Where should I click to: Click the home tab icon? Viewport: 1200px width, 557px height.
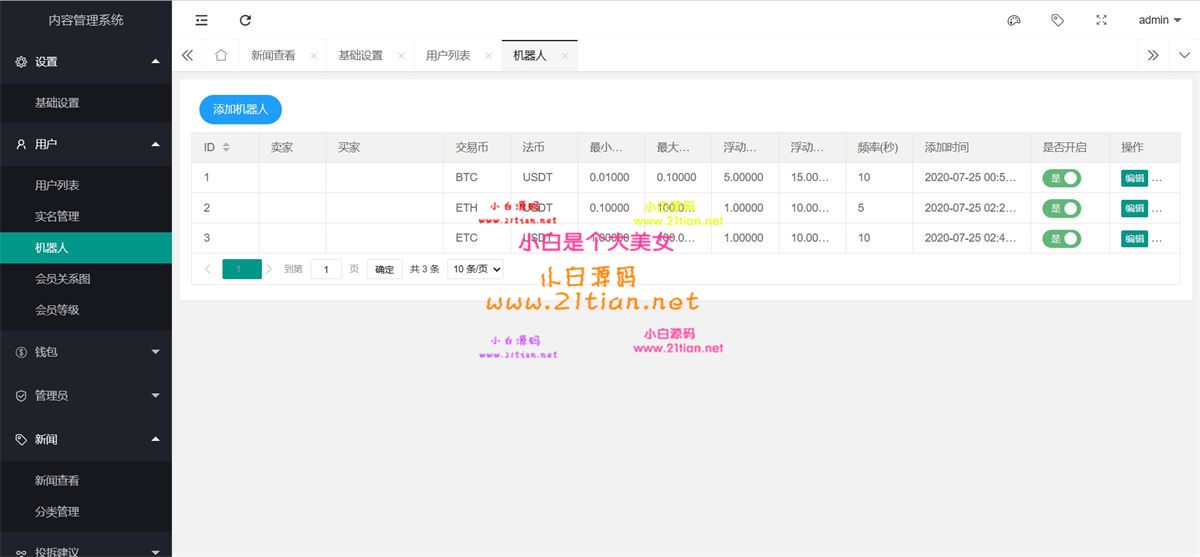(x=221, y=55)
